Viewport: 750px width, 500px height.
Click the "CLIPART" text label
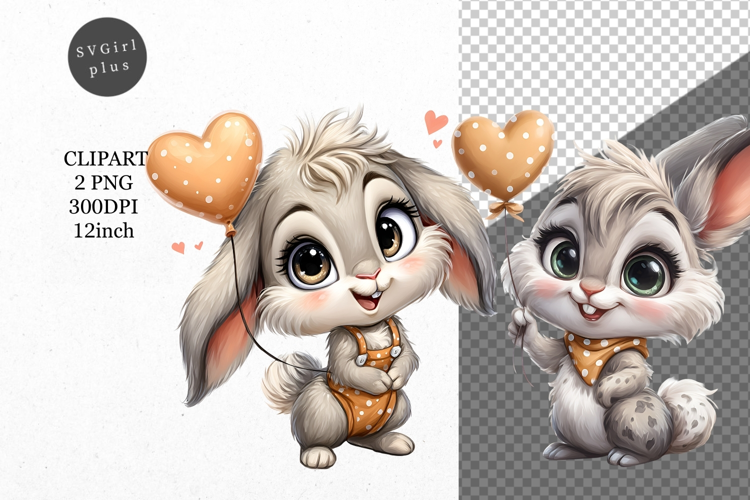point(105,158)
